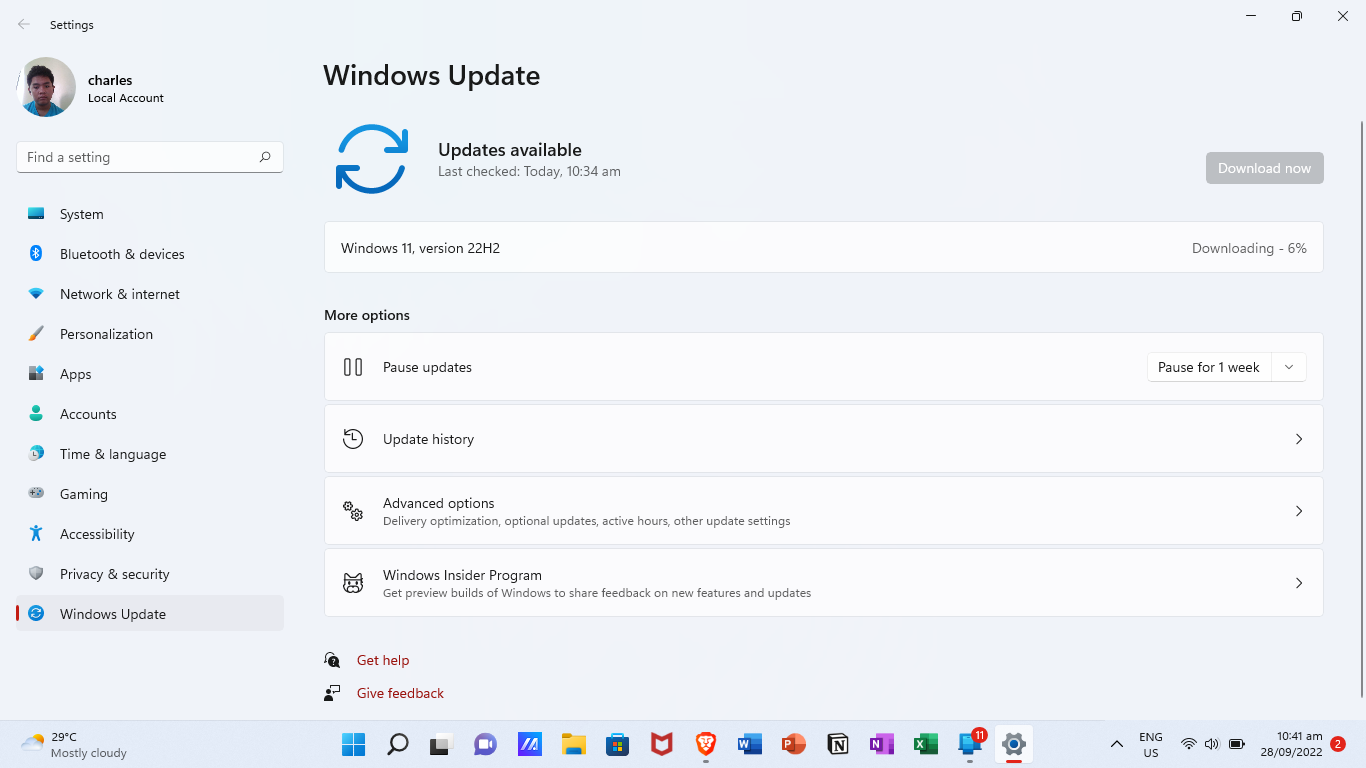Expand the pause duration dropdown arrow
This screenshot has height=768, width=1366.
1289,367
